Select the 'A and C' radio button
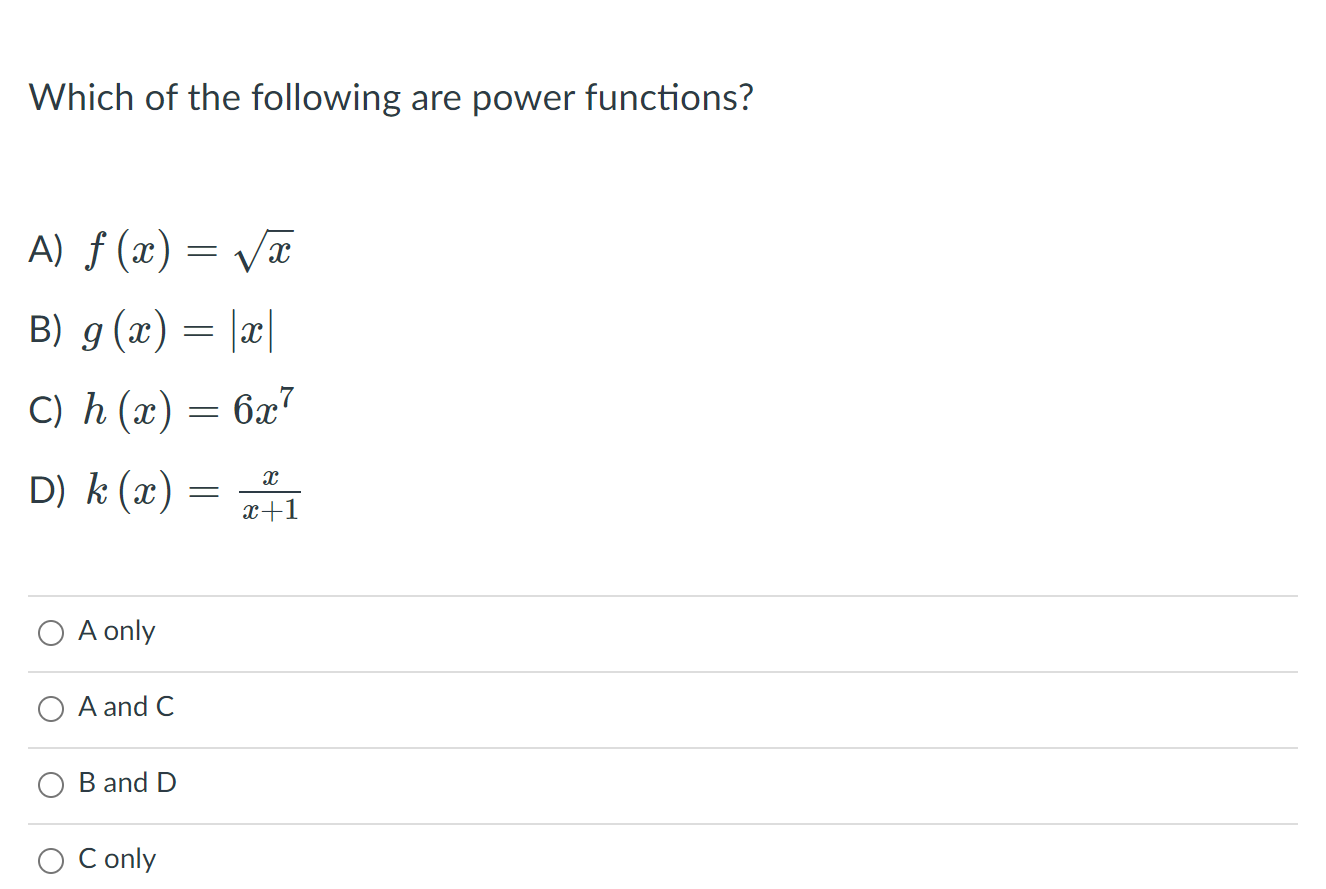 click(x=50, y=708)
